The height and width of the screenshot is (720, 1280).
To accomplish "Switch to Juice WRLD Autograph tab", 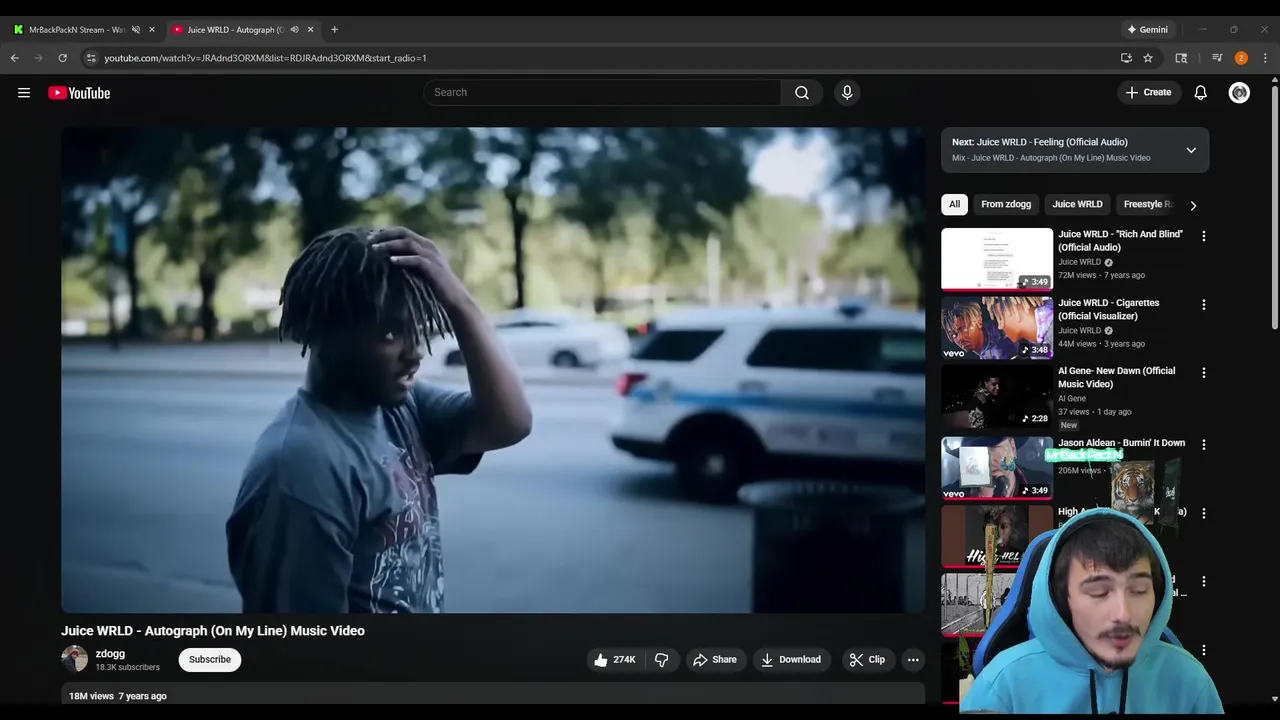I will pos(235,30).
